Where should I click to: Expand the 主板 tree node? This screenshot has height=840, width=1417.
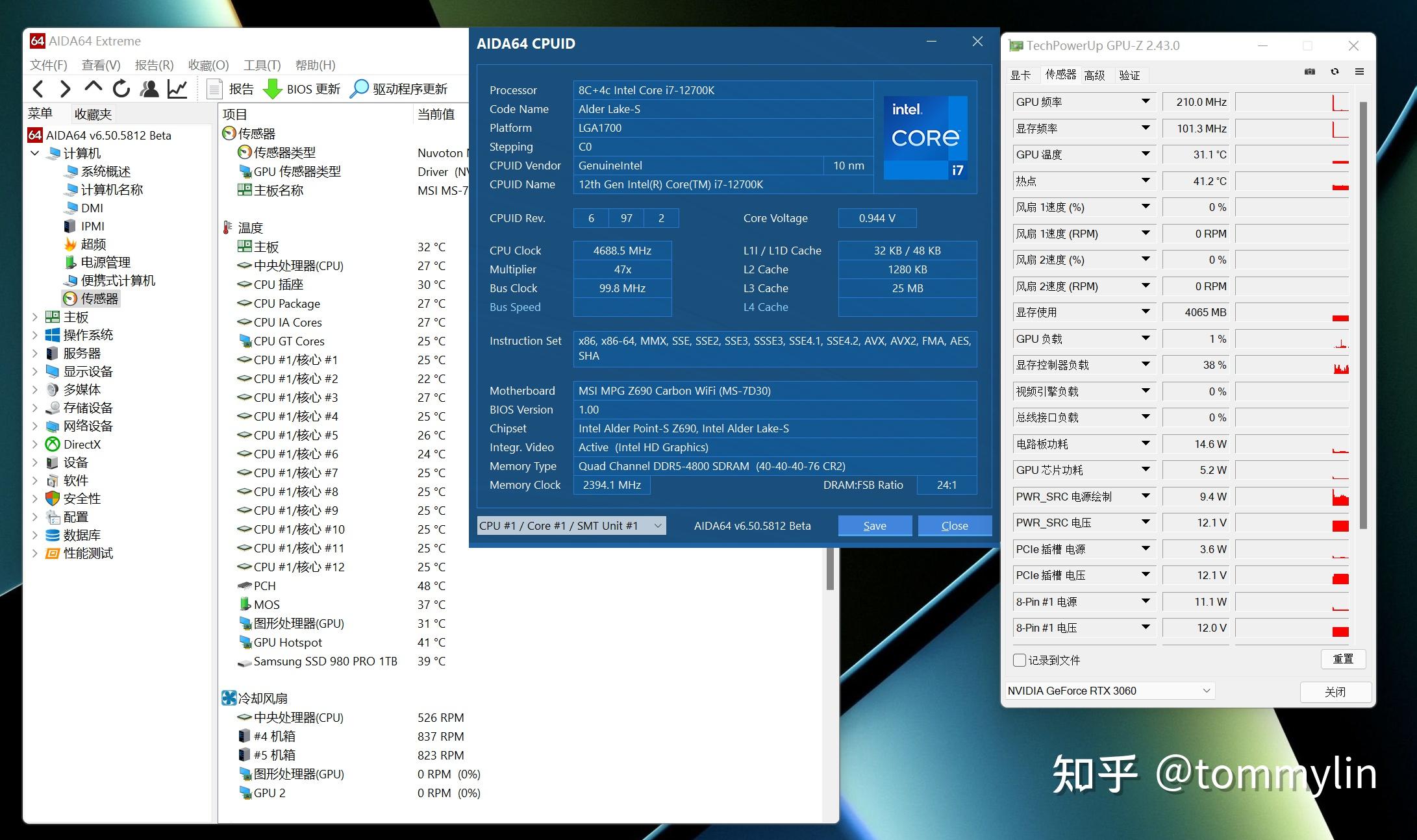coord(35,317)
